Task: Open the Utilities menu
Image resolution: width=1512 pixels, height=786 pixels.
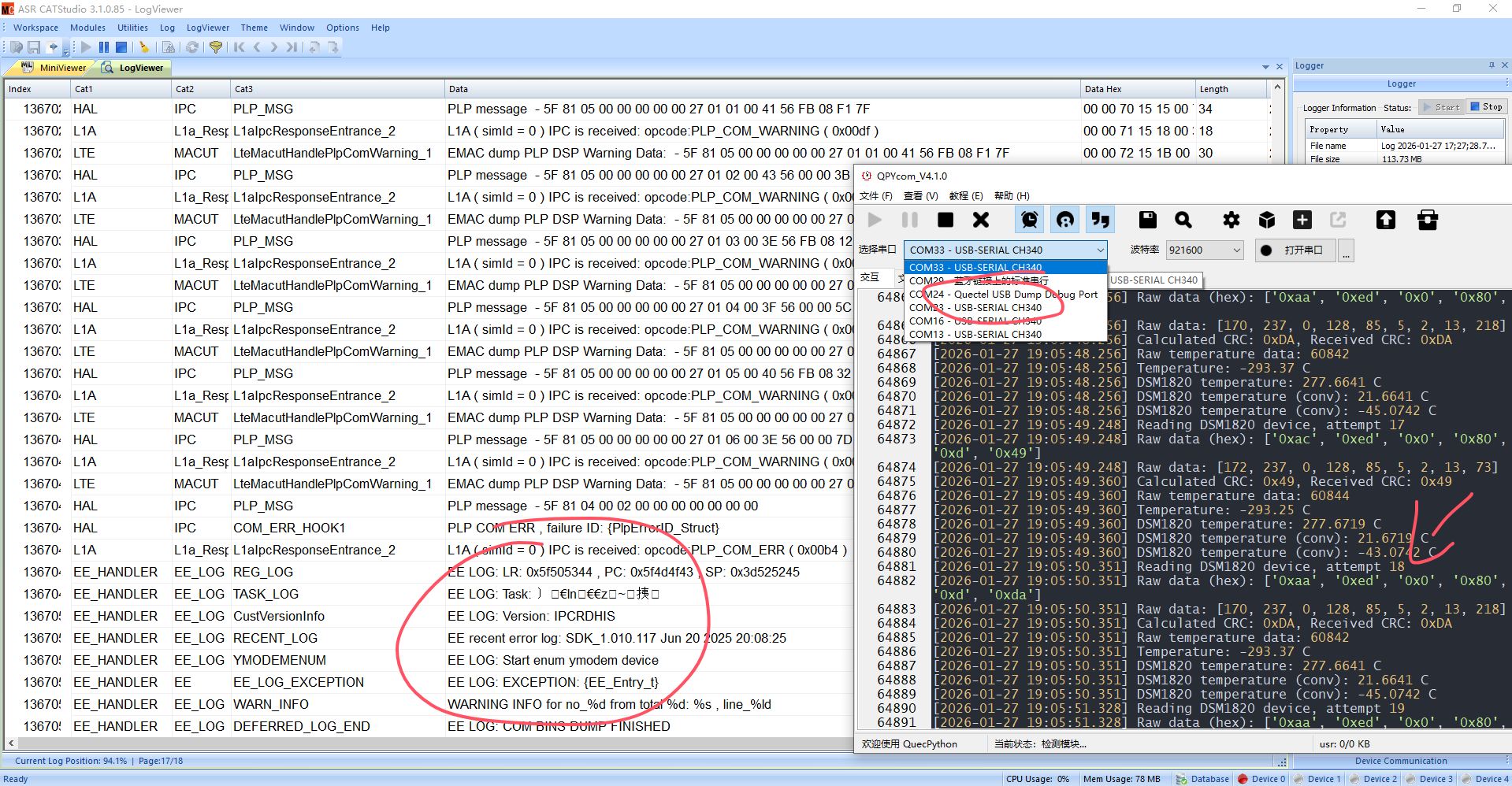Action: [132, 28]
